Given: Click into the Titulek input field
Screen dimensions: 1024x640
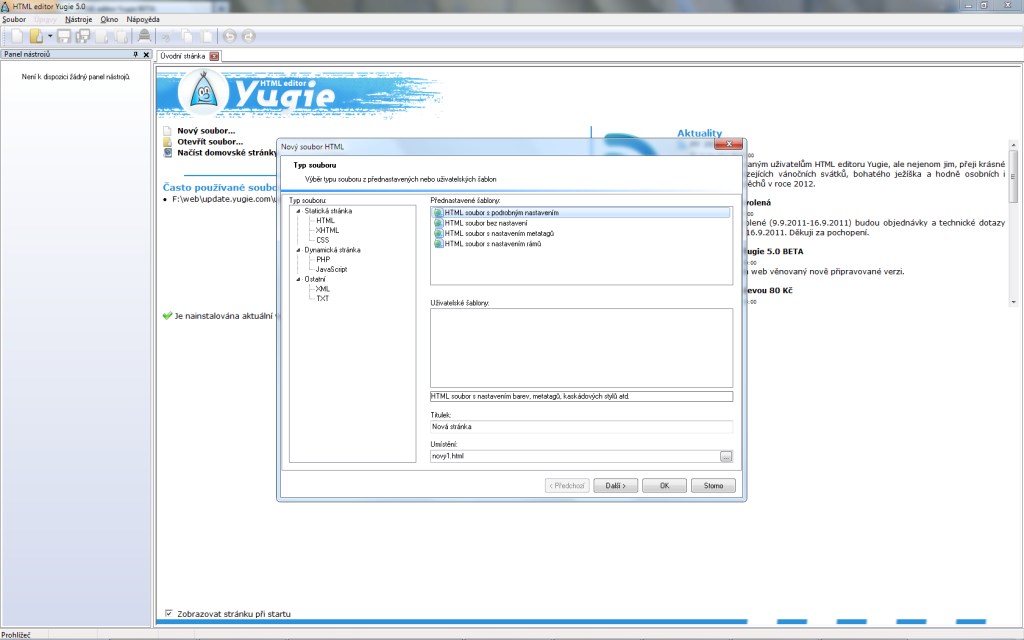Looking at the screenshot, I should (x=581, y=427).
